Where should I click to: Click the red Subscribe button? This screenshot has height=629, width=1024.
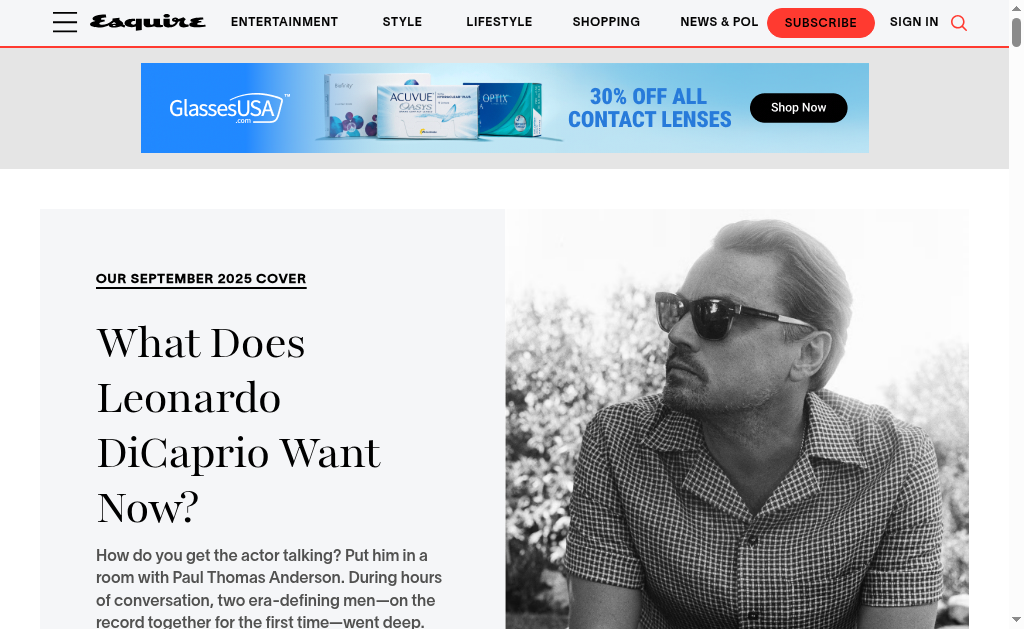click(820, 23)
